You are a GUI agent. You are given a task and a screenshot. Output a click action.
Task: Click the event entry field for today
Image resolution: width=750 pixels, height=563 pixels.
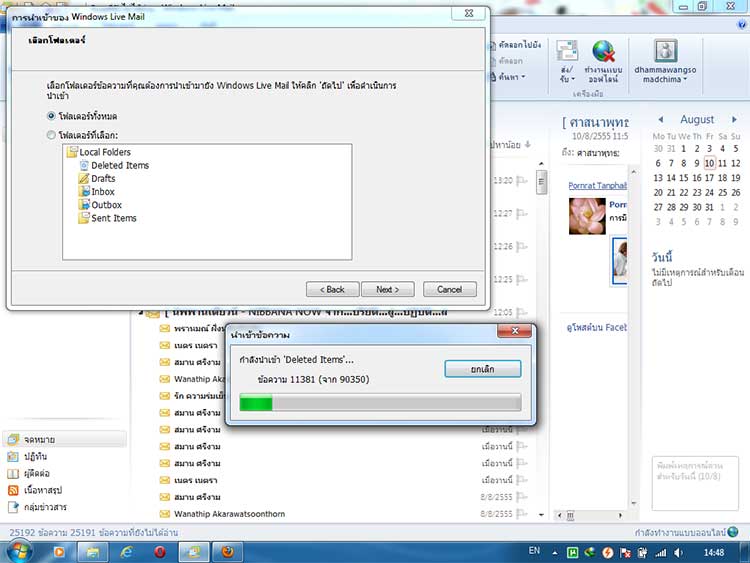click(x=693, y=470)
